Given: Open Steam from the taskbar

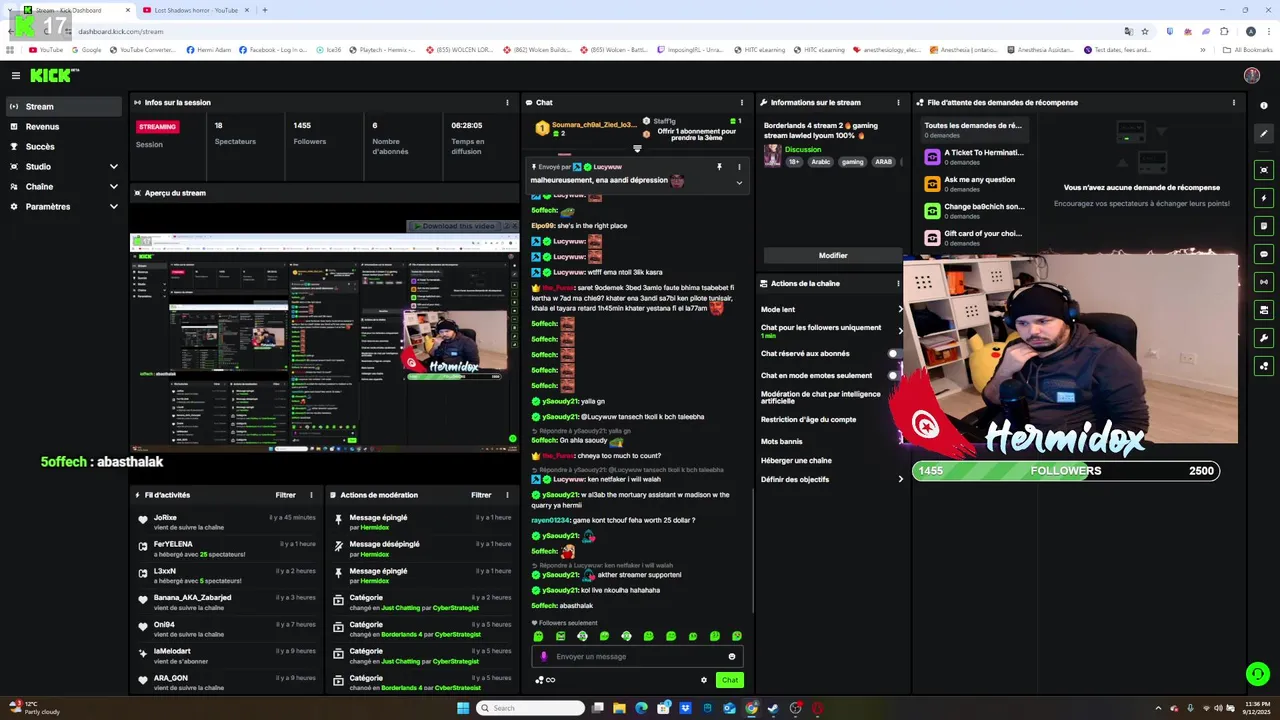Looking at the screenshot, I should [x=773, y=708].
